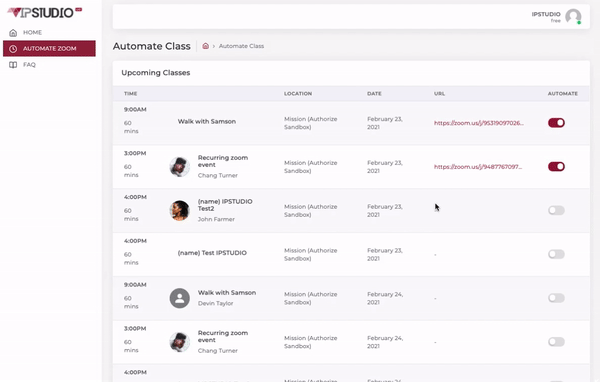Screen dimensions: 600x382
Task: Click the AUTOMATE column header
Action: (563, 93)
